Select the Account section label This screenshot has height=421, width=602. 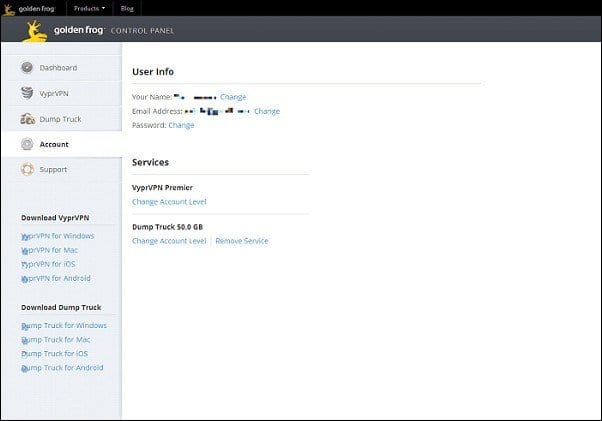[x=54, y=144]
